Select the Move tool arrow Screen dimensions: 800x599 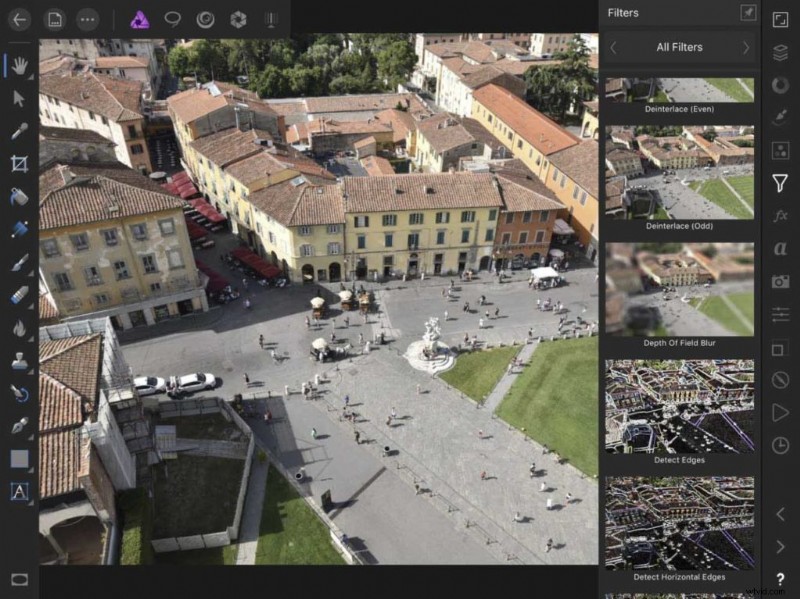[x=19, y=98]
